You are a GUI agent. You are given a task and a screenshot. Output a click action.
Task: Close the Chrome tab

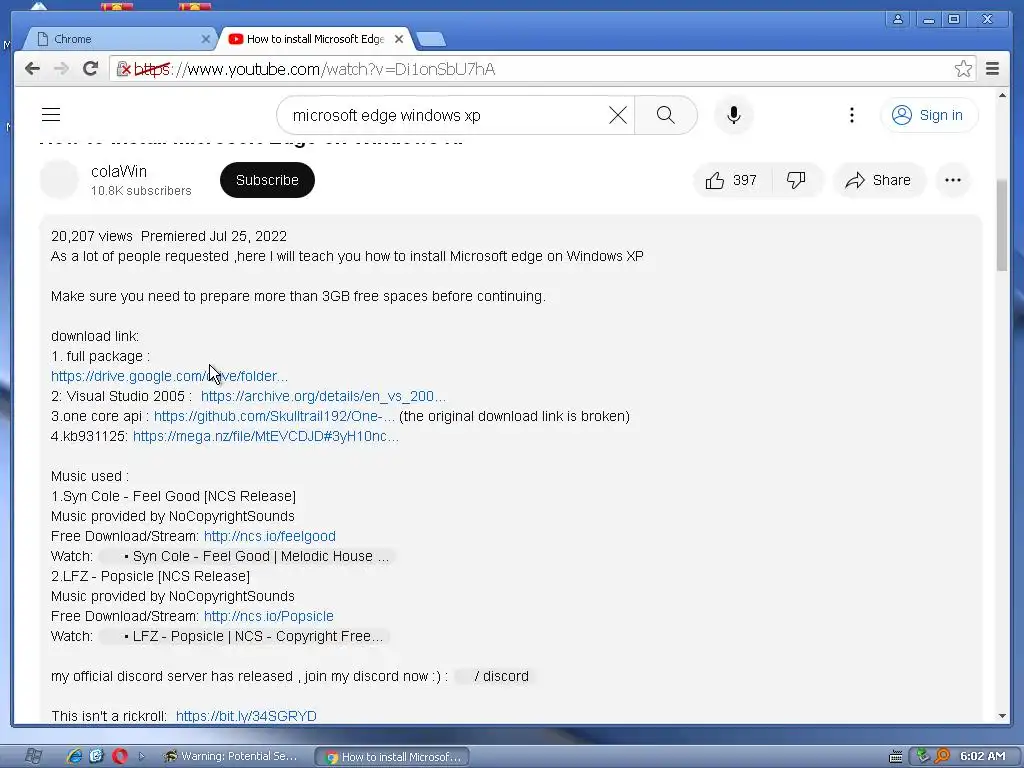pyautogui.click(x=205, y=39)
